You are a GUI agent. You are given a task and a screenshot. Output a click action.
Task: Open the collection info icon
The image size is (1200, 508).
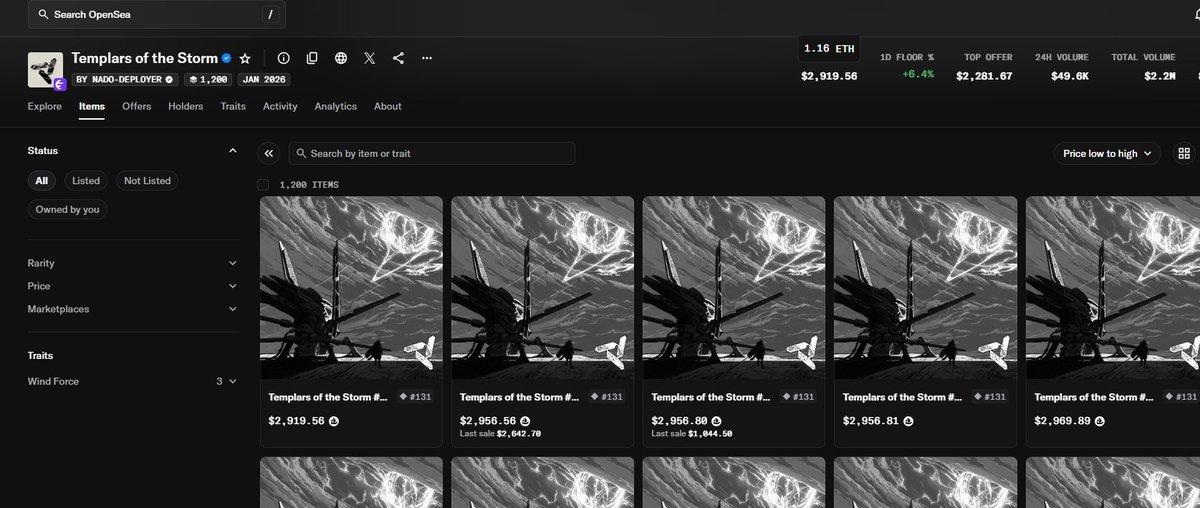click(x=283, y=59)
